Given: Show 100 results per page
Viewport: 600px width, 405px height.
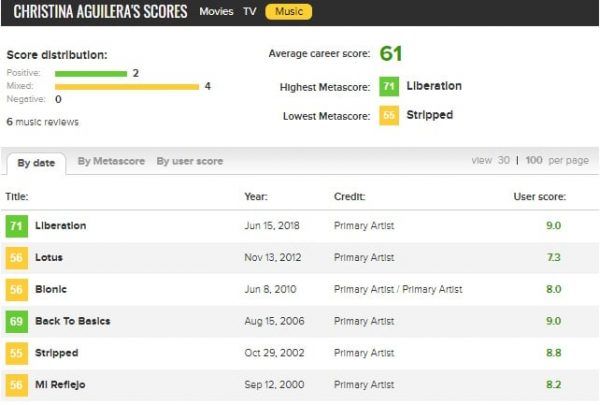Looking at the screenshot, I should (534, 161).
